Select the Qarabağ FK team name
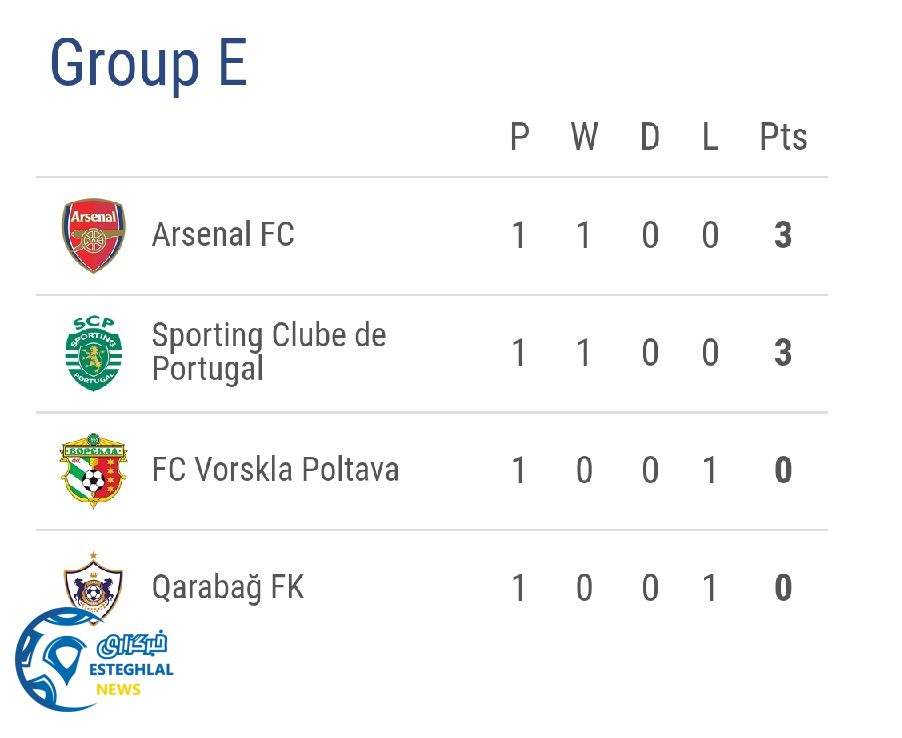This screenshot has height=738, width=902. coord(227,587)
